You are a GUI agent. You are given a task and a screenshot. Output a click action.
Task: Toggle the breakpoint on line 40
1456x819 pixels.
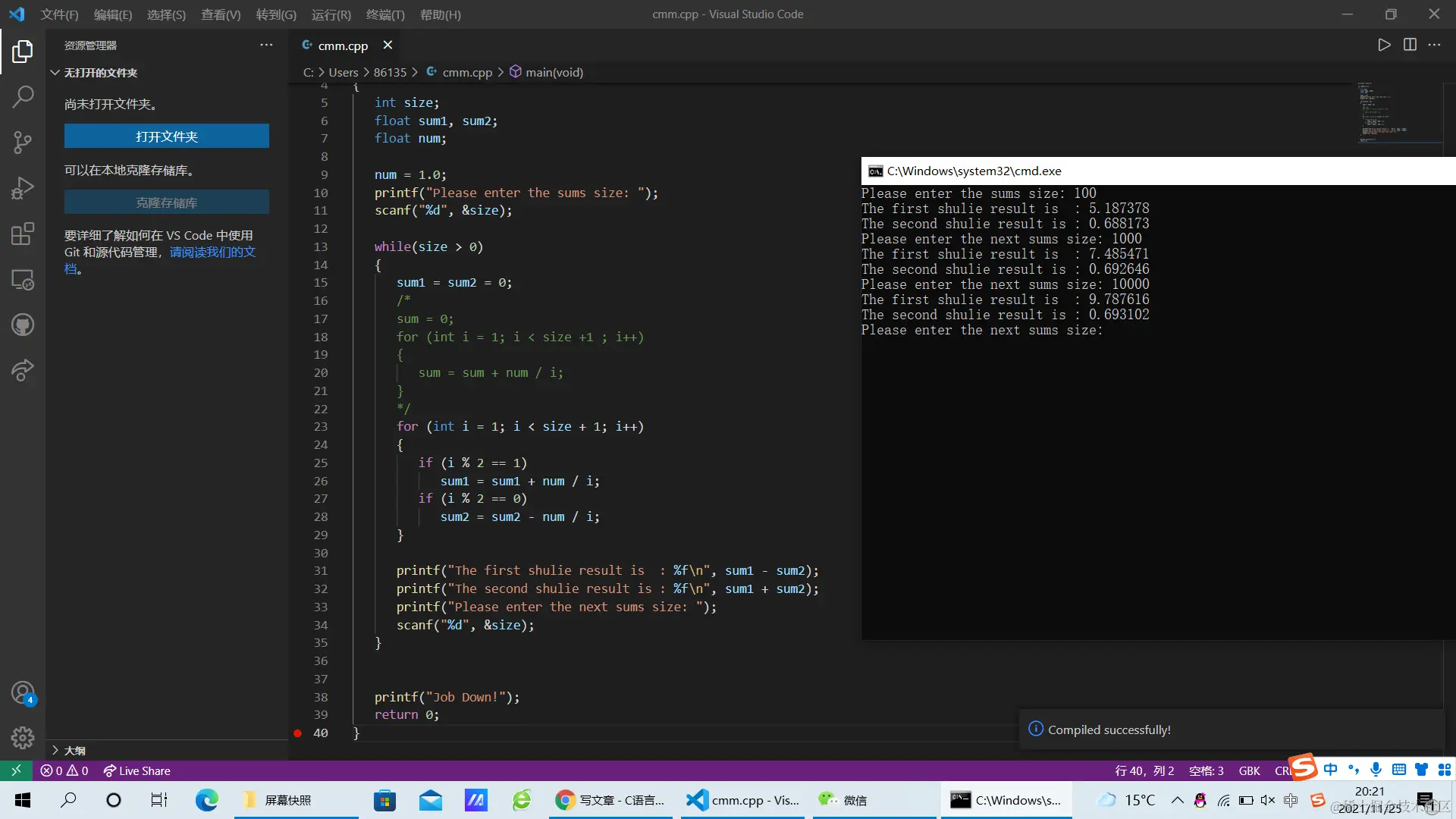[x=298, y=733]
